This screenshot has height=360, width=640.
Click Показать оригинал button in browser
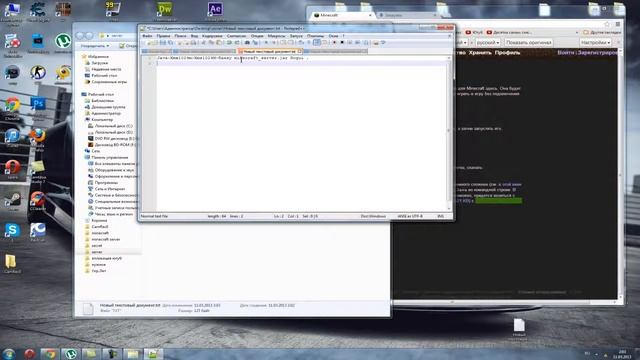point(529,42)
